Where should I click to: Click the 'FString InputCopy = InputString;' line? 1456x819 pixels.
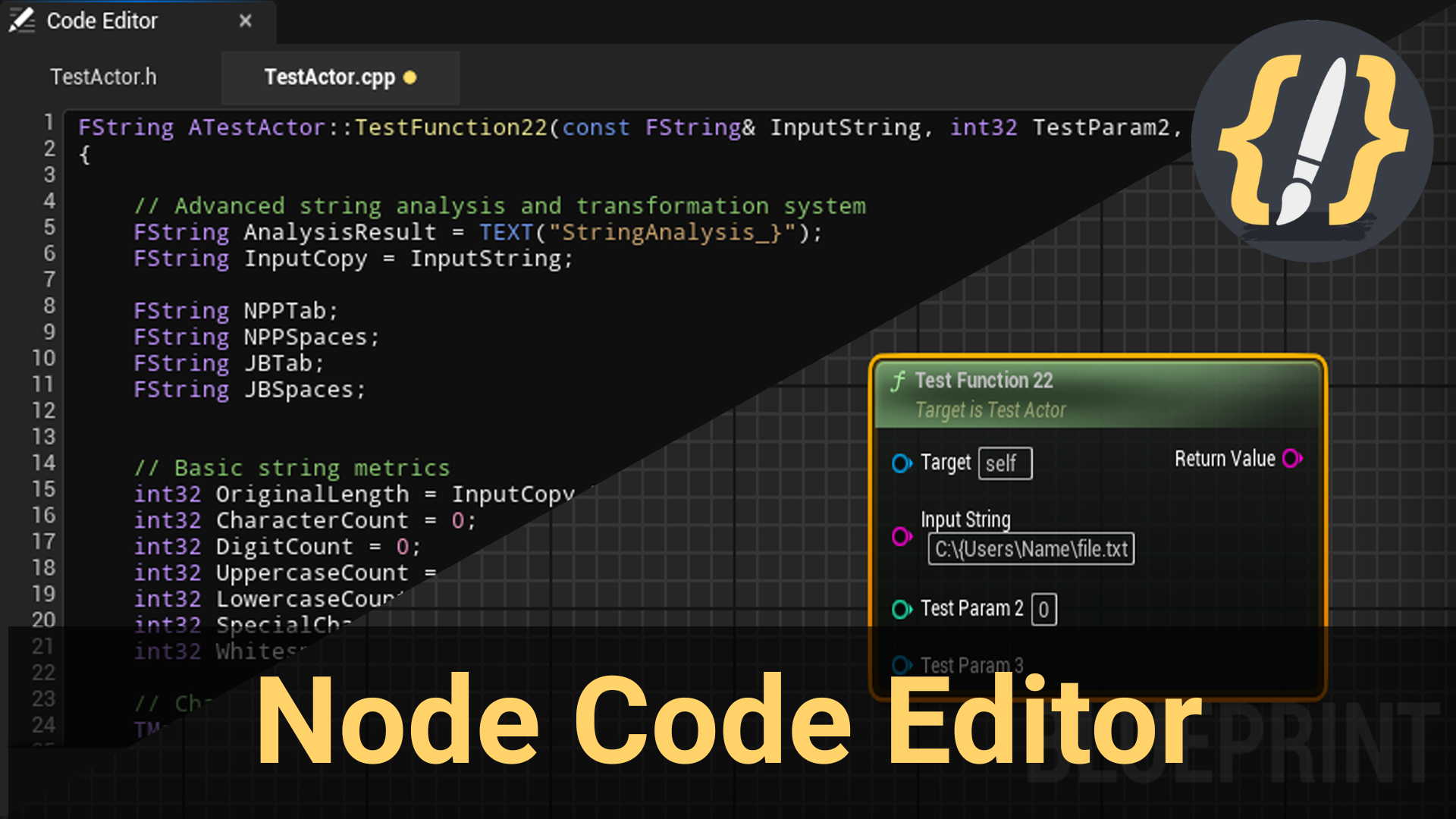353,259
